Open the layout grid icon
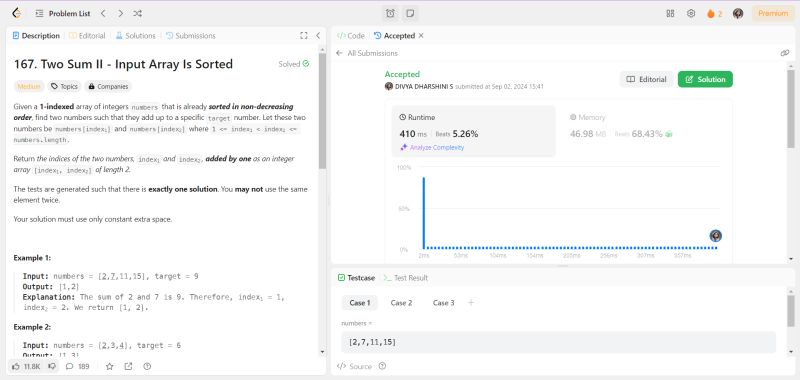 pos(670,14)
